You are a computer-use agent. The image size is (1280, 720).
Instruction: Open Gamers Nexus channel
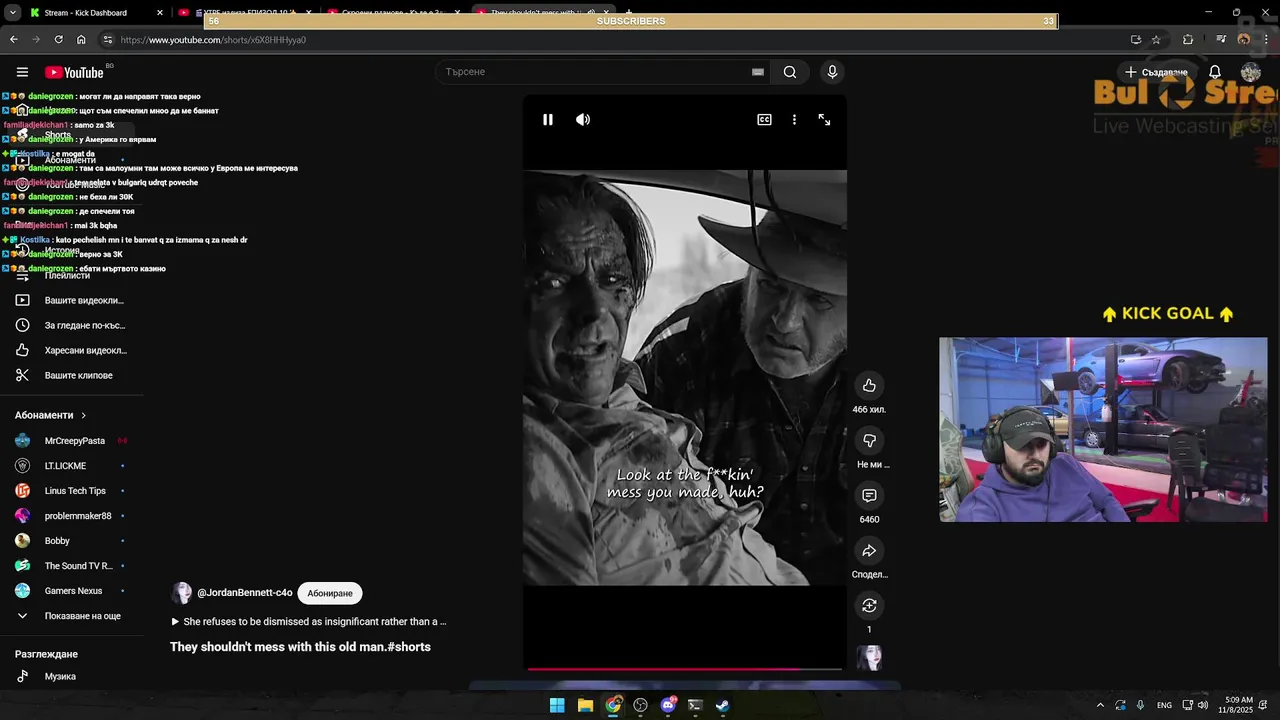pos(72,591)
